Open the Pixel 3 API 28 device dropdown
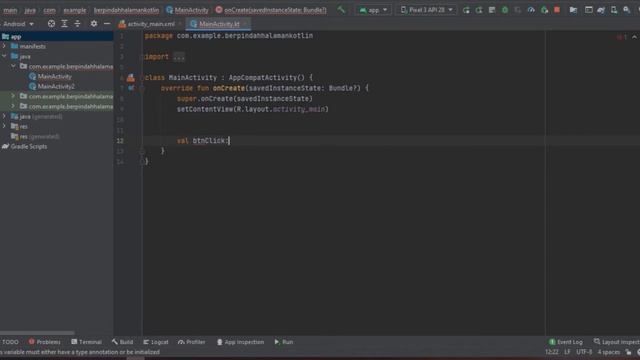 pos(426,10)
